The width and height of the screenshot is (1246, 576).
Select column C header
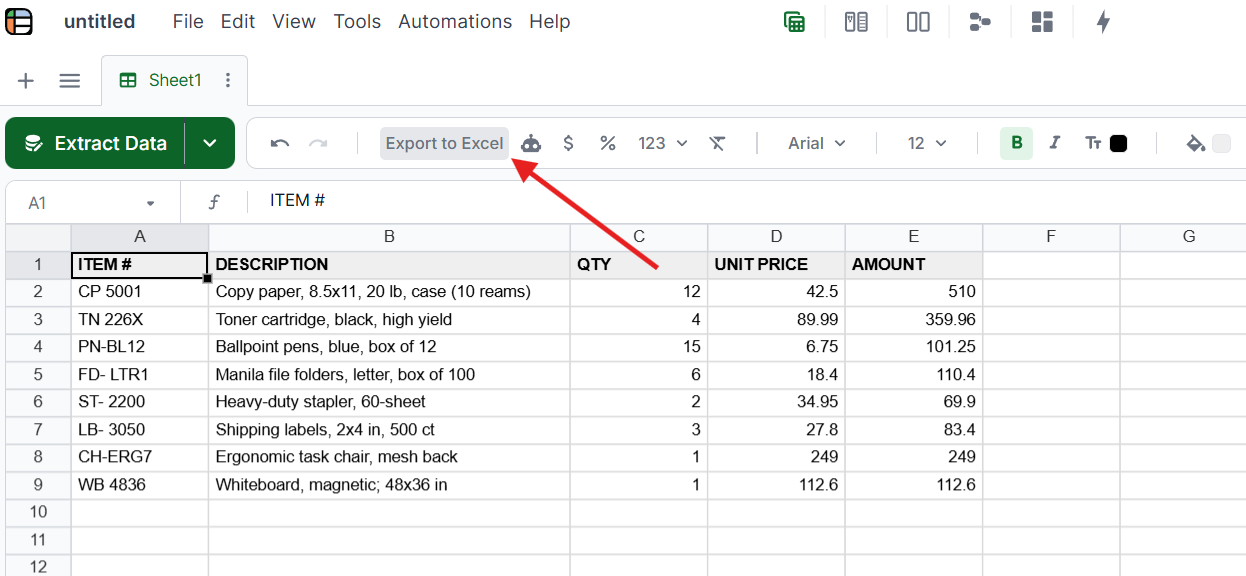click(x=639, y=237)
